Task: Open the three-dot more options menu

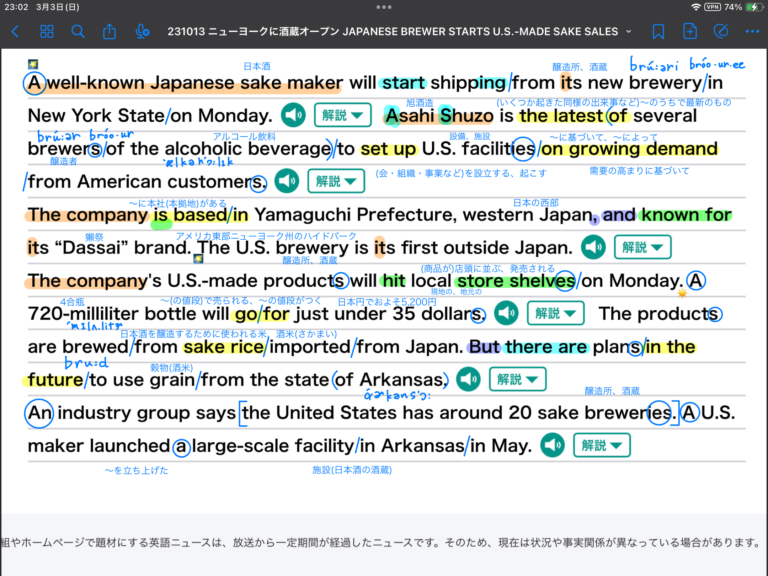Action: point(752,31)
